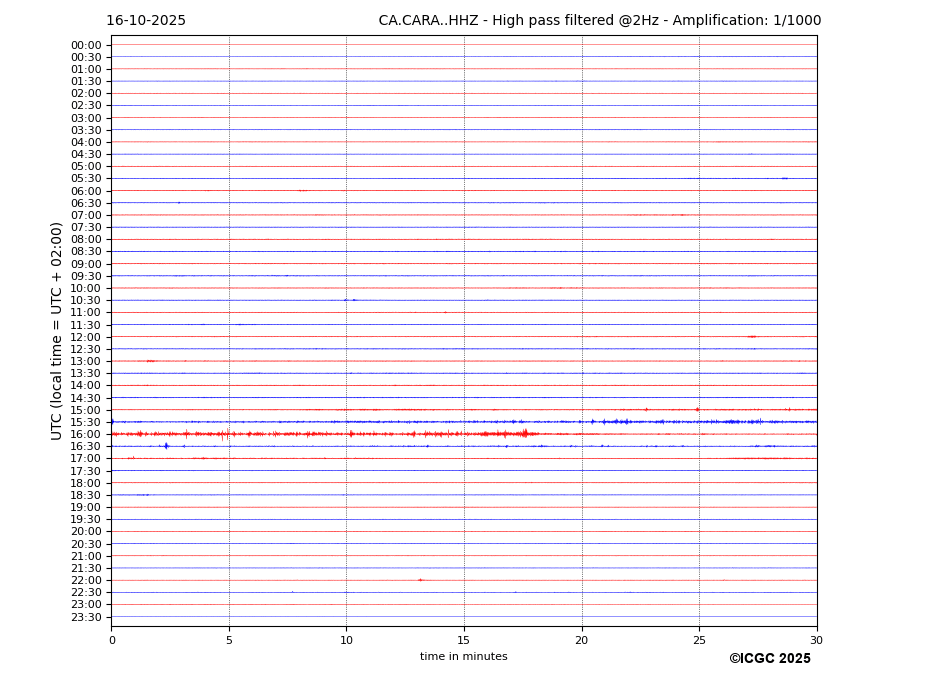Select the 06:30 row time label
Image resolution: width=927 pixels, height=696 pixels.
click(x=85, y=203)
